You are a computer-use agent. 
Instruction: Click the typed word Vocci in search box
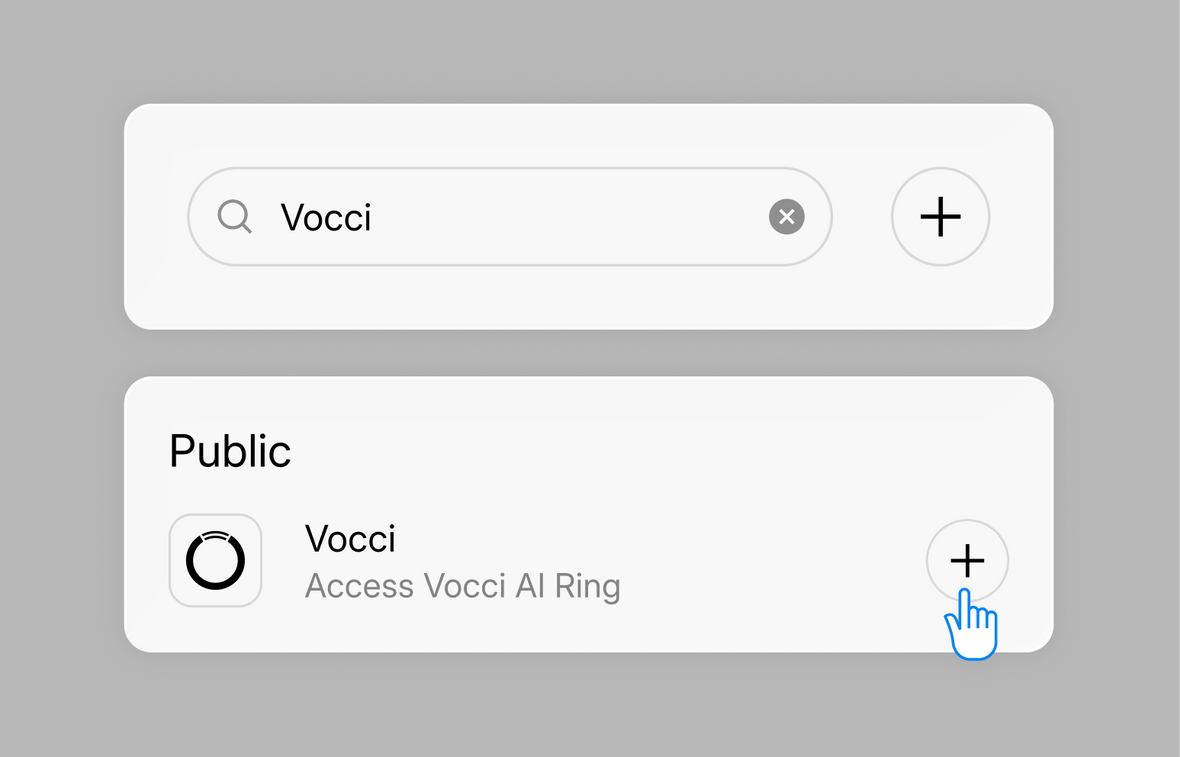(x=326, y=217)
